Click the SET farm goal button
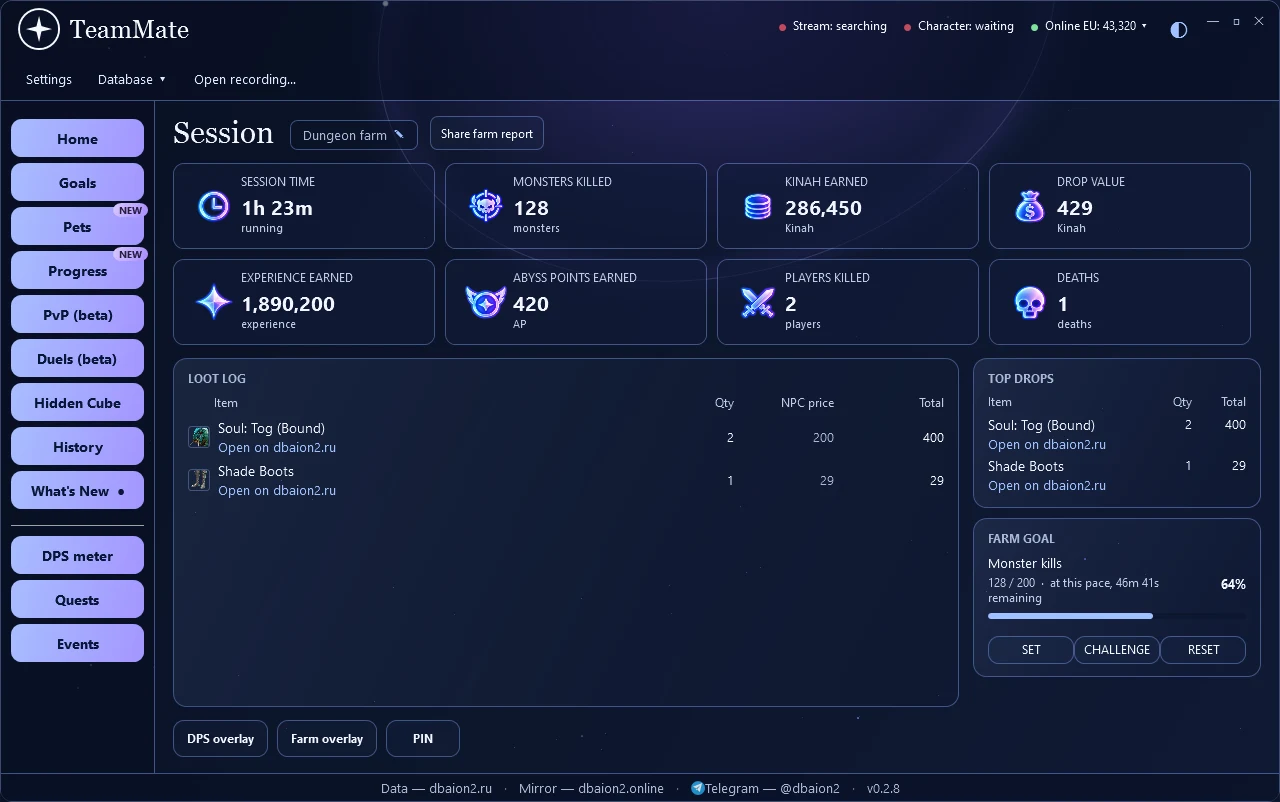 [x=1030, y=650]
